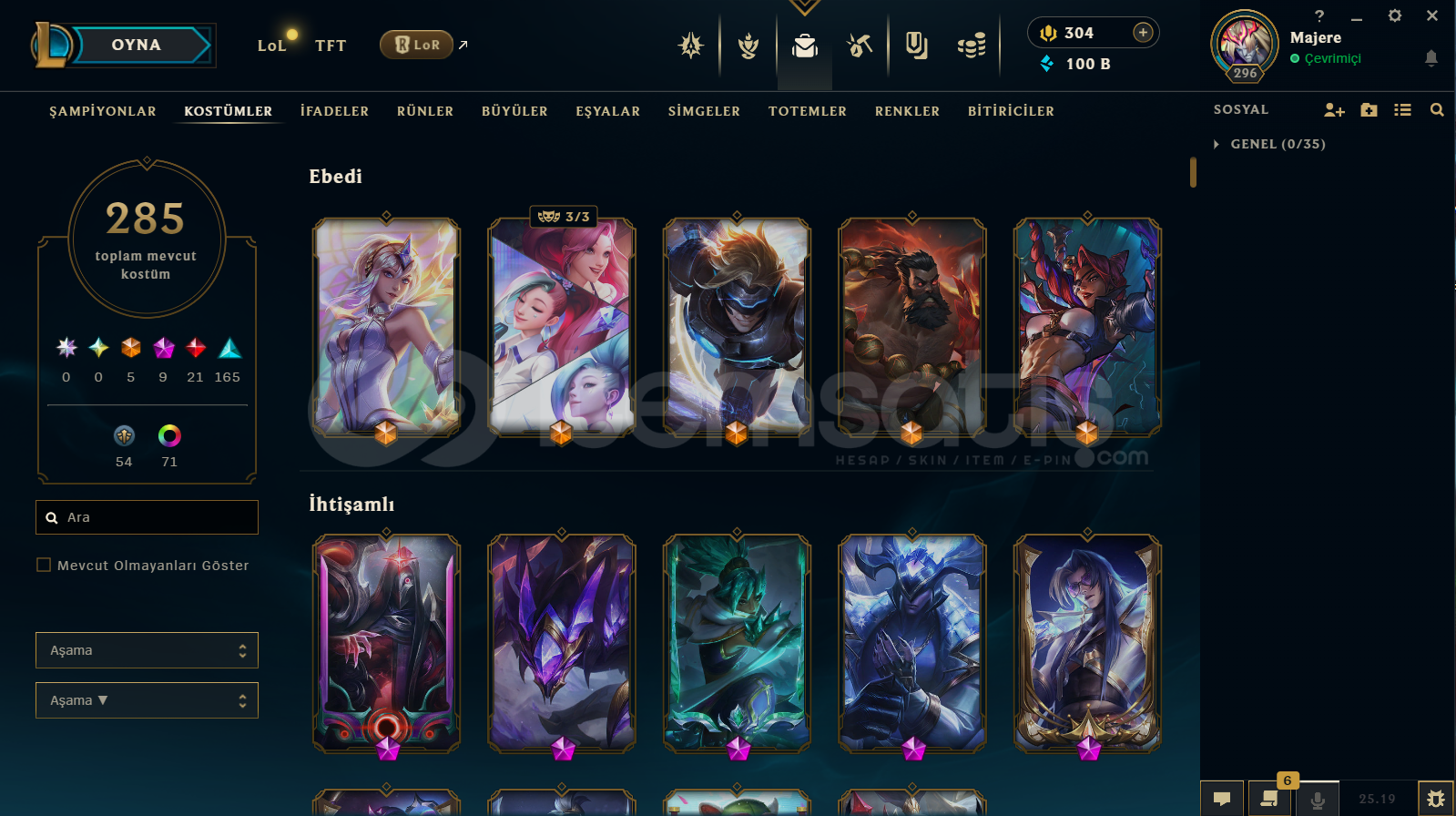Image resolution: width=1456 pixels, height=816 pixels.
Task: Open the first Aşama dropdown
Action: point(147,650)
